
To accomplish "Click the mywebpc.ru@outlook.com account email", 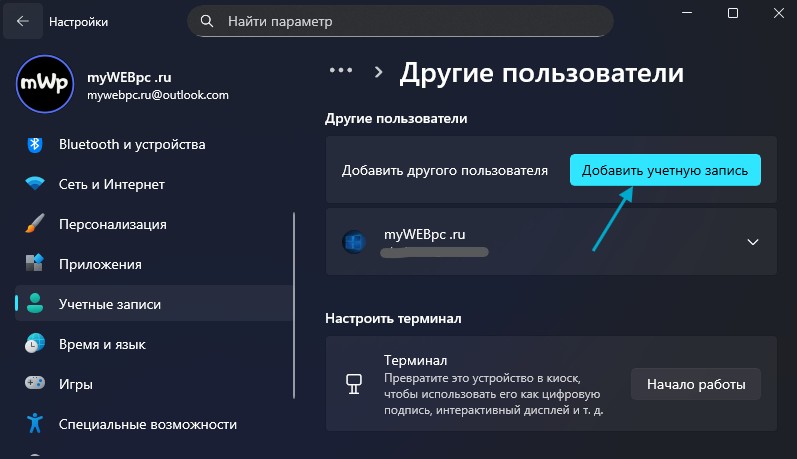I will 158,95.
